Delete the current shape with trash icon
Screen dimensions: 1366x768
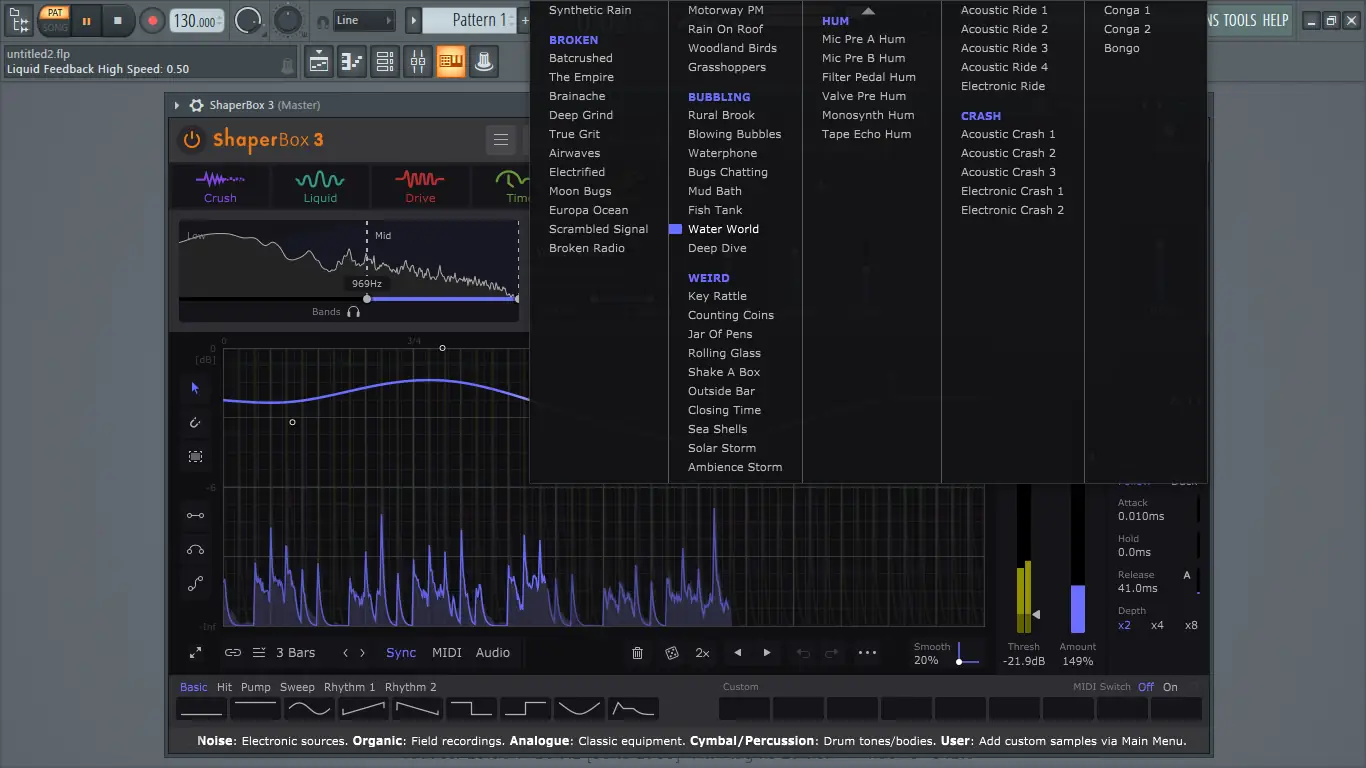pos(637,653)
